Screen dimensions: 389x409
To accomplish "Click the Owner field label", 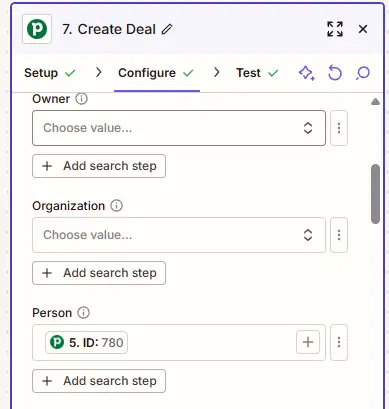I will (x=51, y=99).
